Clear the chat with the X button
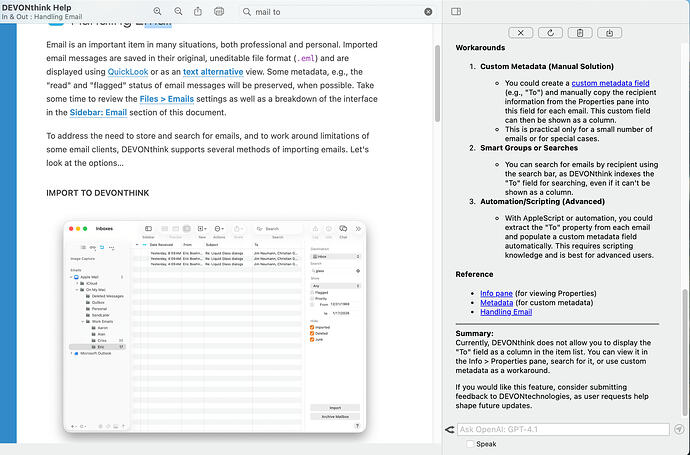The width and height of the screenshot is (690, 455). 521,33
